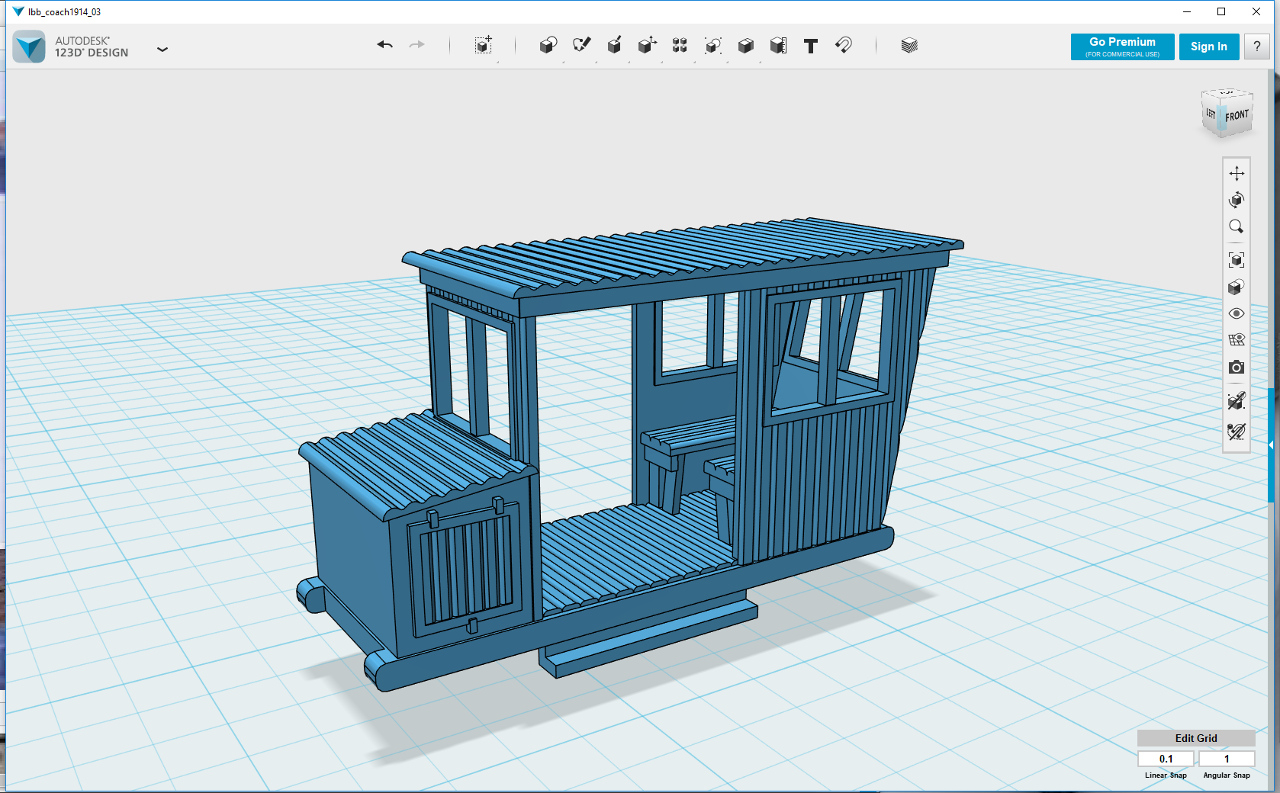Toggle the eye visibility options icon
The image size is (1280, 793).
coord(1236,314)
